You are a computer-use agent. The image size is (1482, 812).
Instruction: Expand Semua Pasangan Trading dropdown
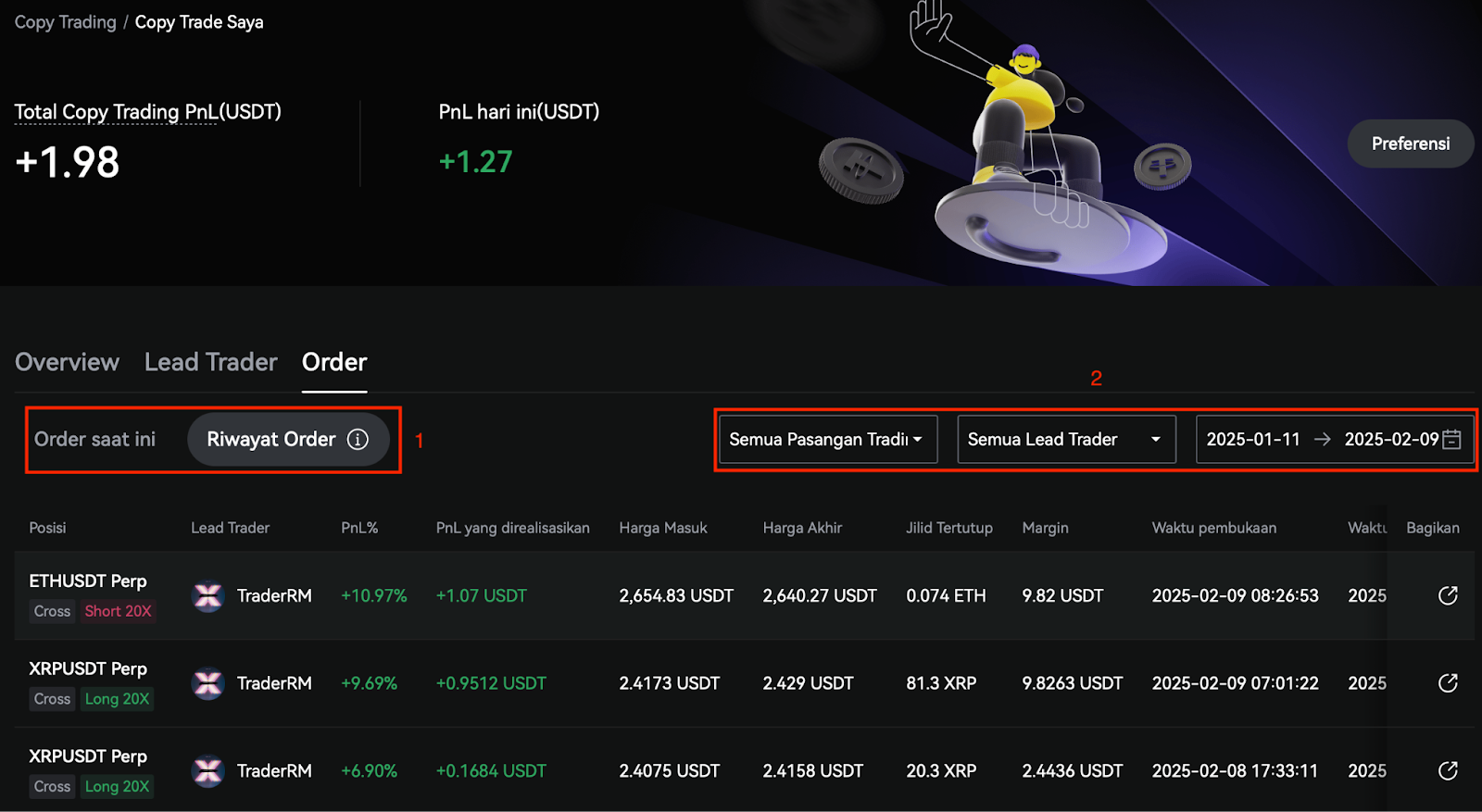827,440
